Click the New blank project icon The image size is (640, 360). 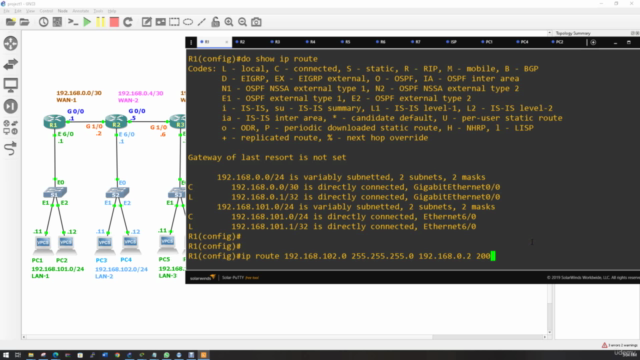point(11,22)
